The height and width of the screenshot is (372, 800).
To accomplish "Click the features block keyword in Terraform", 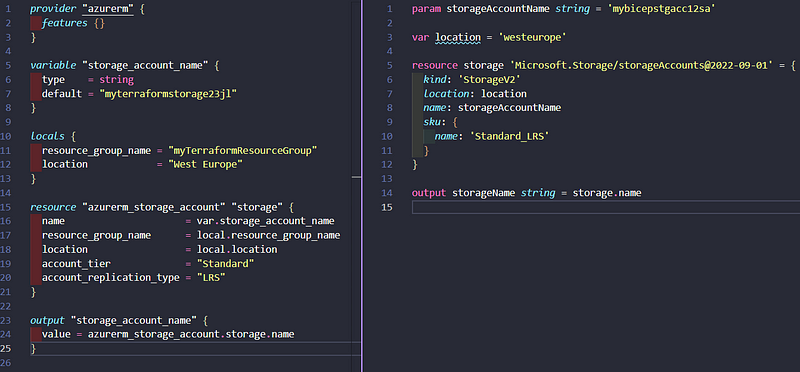I will click(64, 23).
